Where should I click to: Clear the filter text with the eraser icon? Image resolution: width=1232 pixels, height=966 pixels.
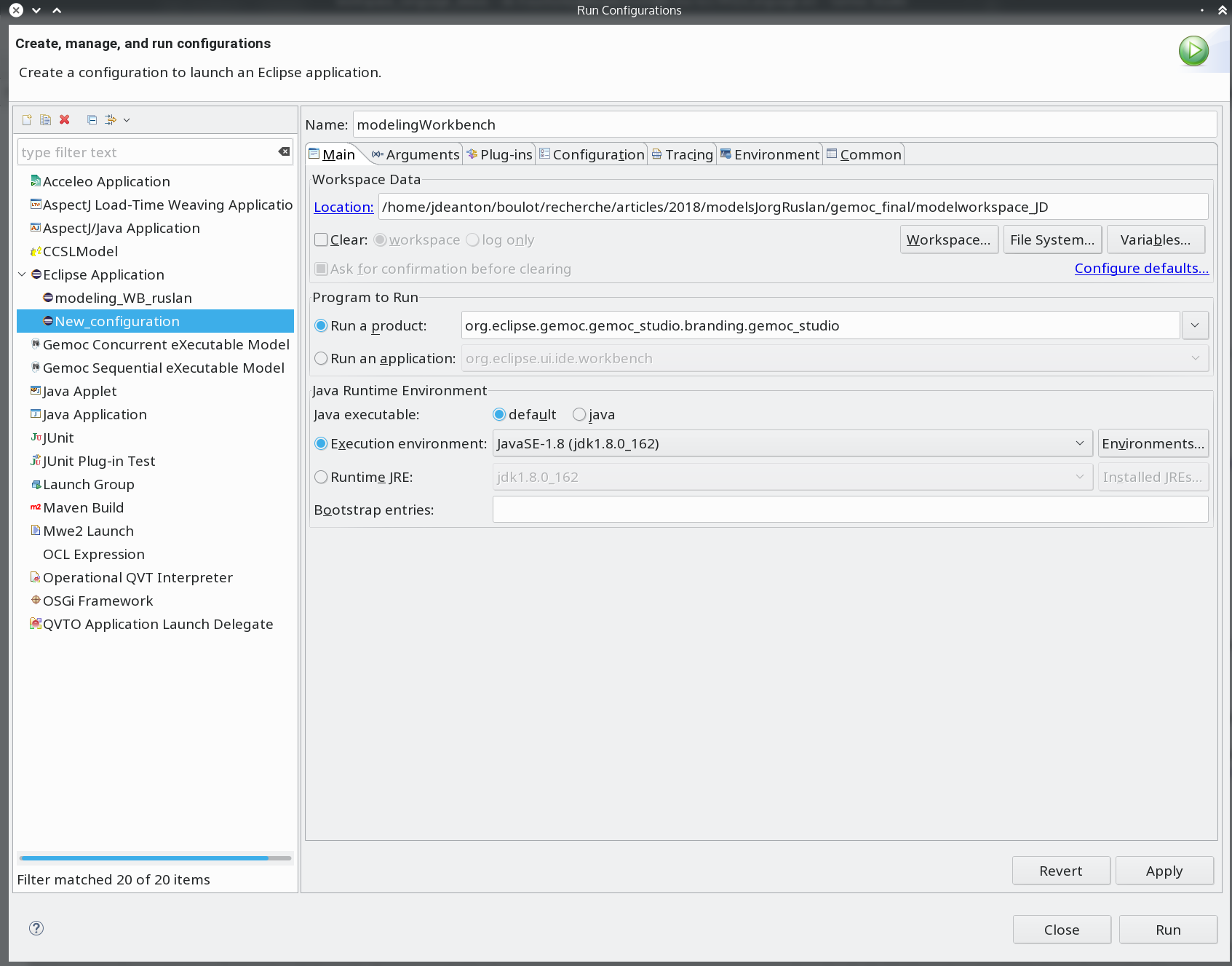284,151
